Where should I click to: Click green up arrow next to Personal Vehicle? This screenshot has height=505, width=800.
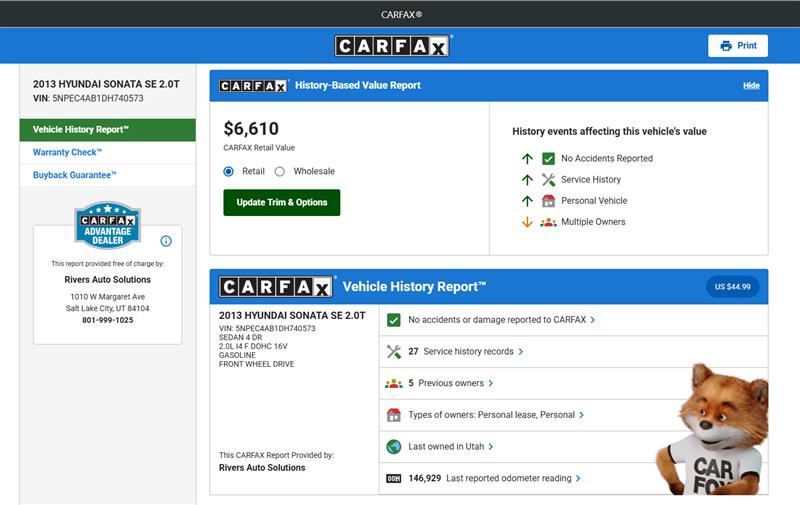[x=527, y=201]
